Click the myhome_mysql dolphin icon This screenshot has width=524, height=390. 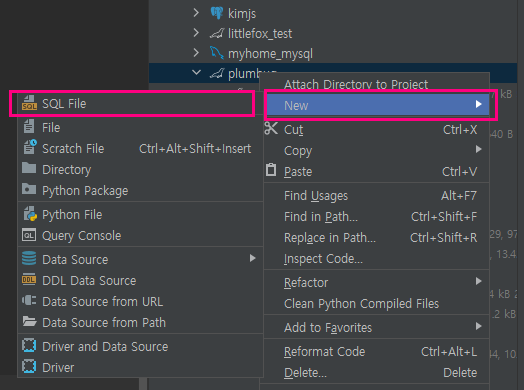tap(217, 53)
